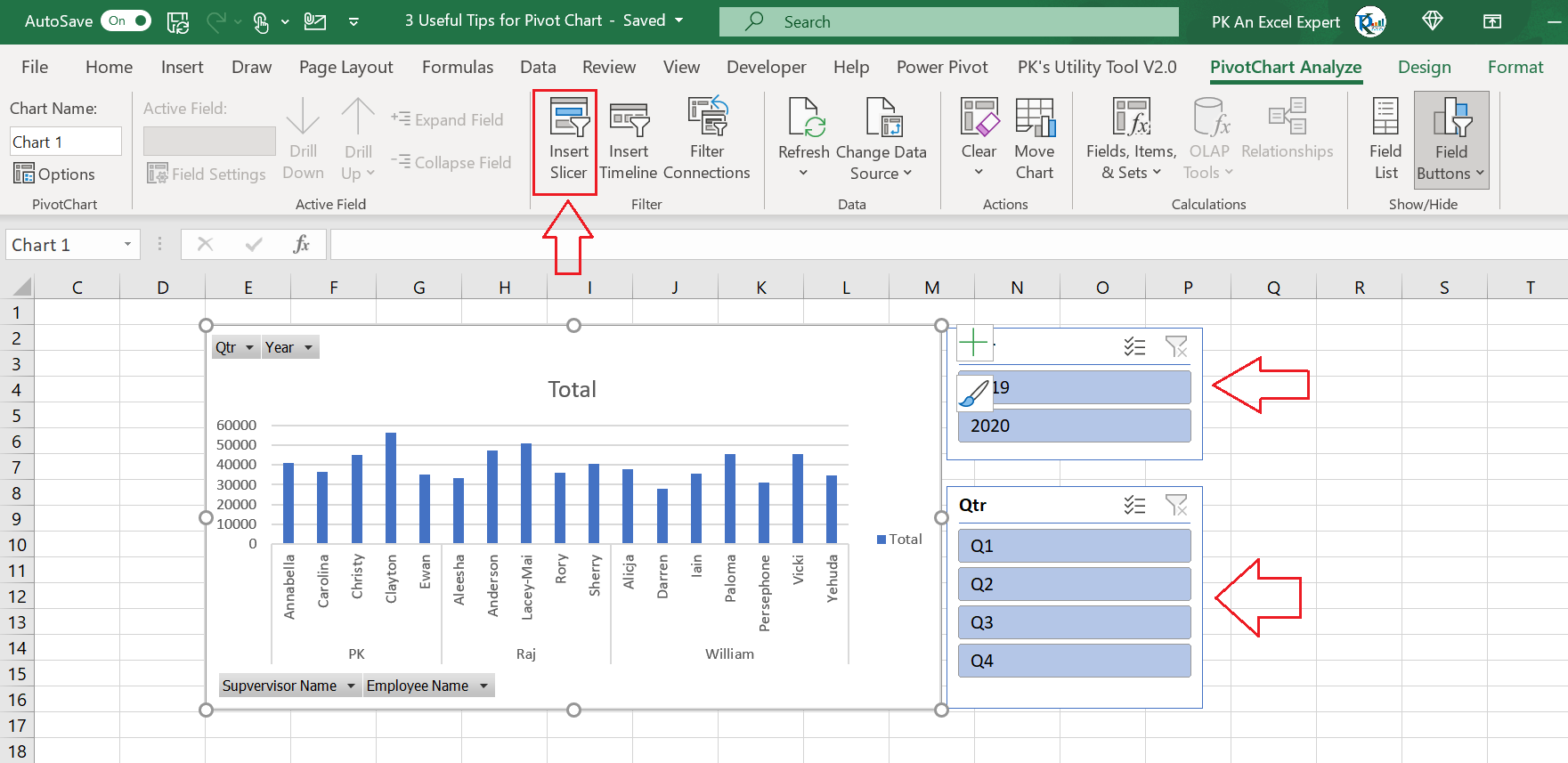The image size is (1568, 763).
Task: Click the Chart Name input field
Action: click(65, 142)
